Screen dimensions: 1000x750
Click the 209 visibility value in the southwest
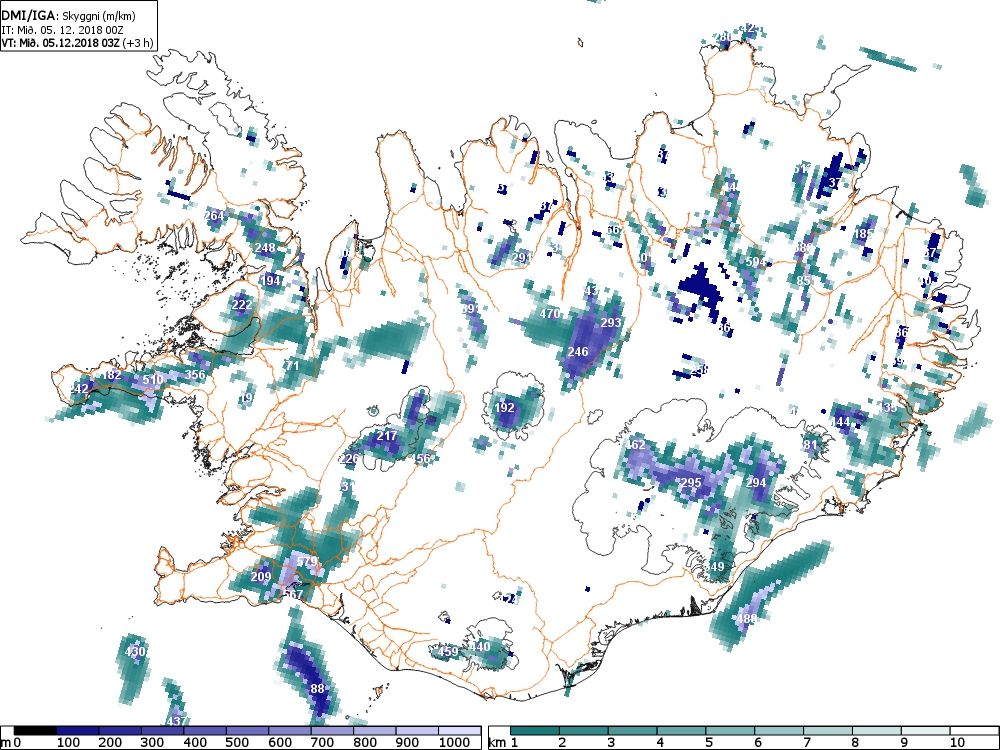[261, 577]
